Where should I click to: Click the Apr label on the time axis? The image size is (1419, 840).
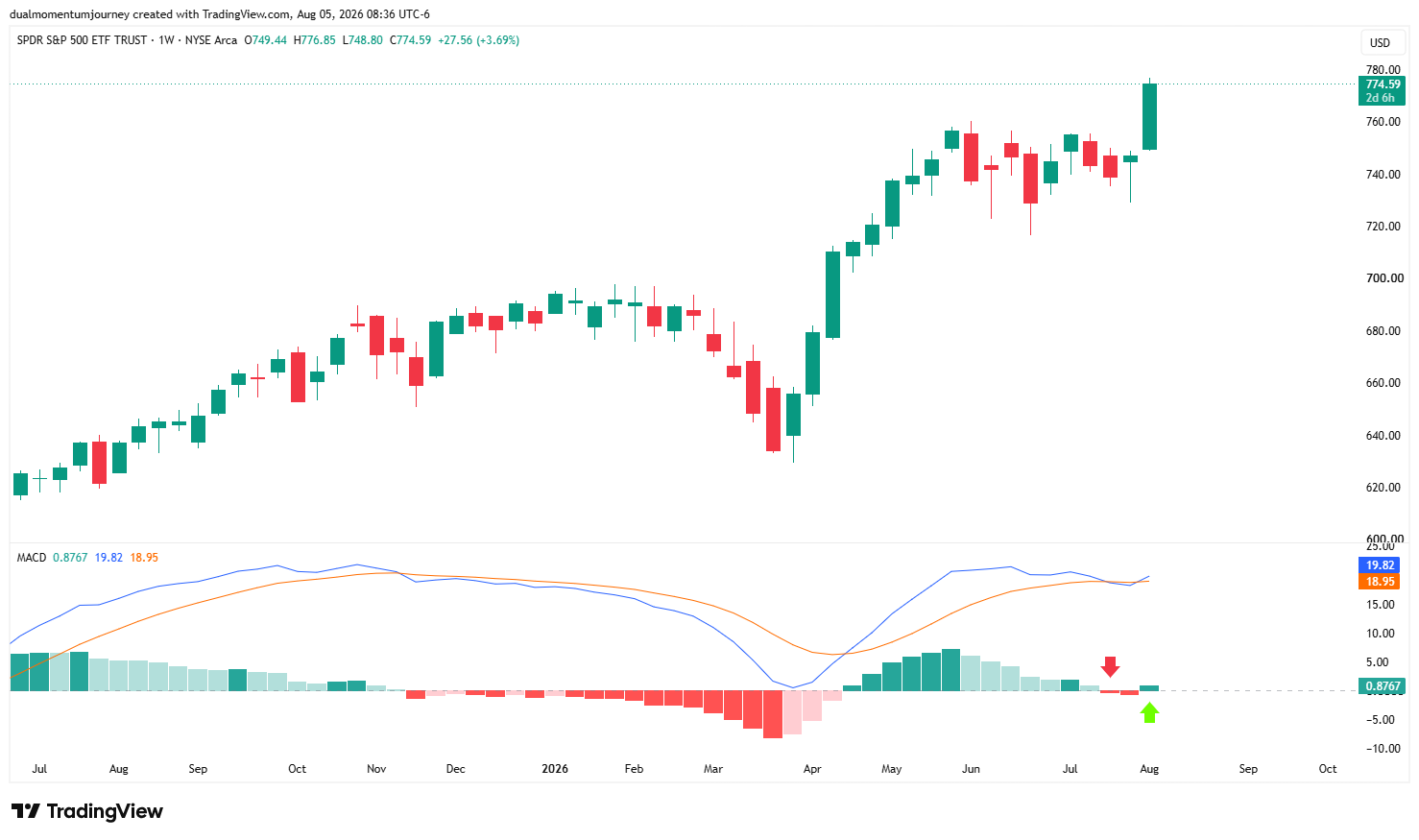coord(812,769)
